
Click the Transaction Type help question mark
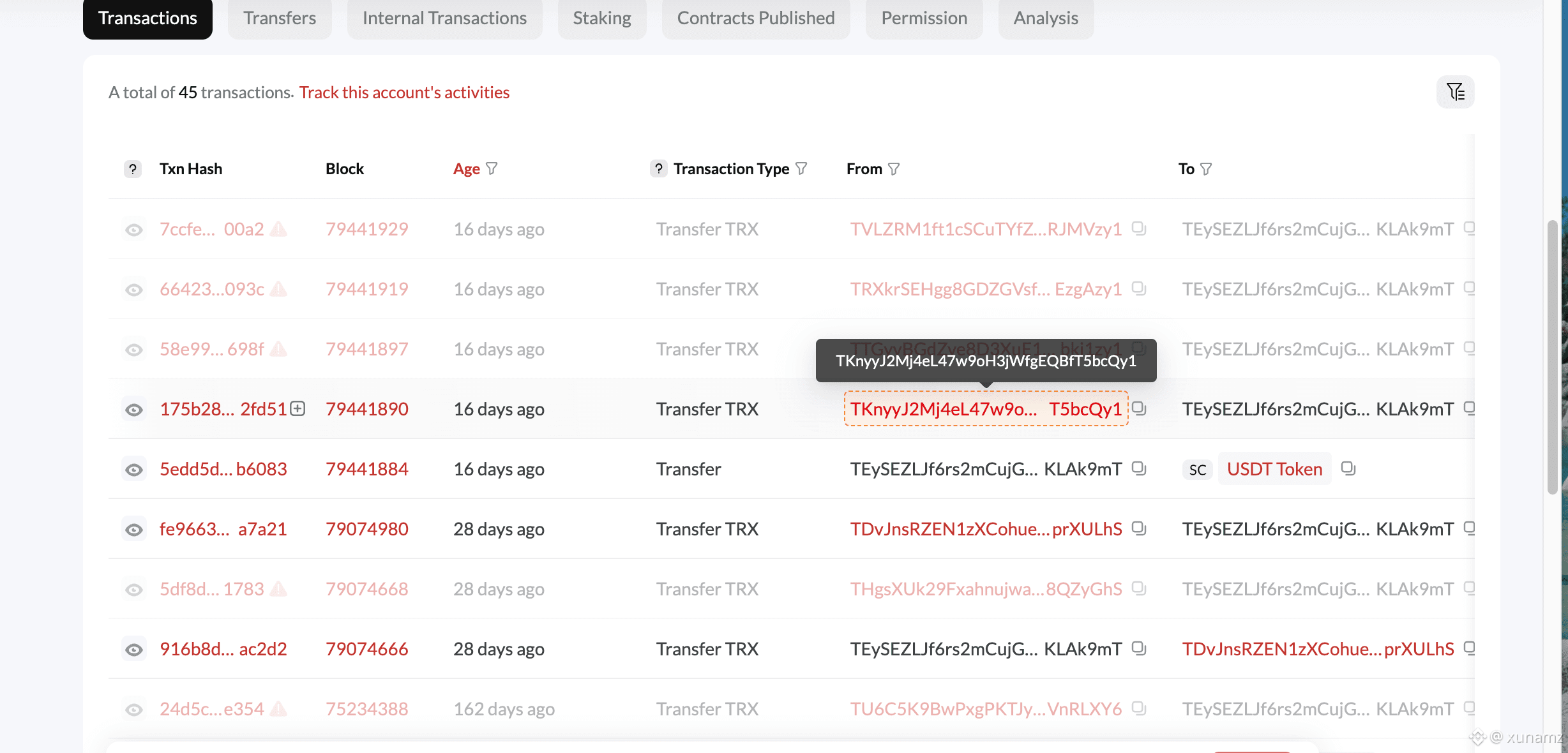(658, 168)
